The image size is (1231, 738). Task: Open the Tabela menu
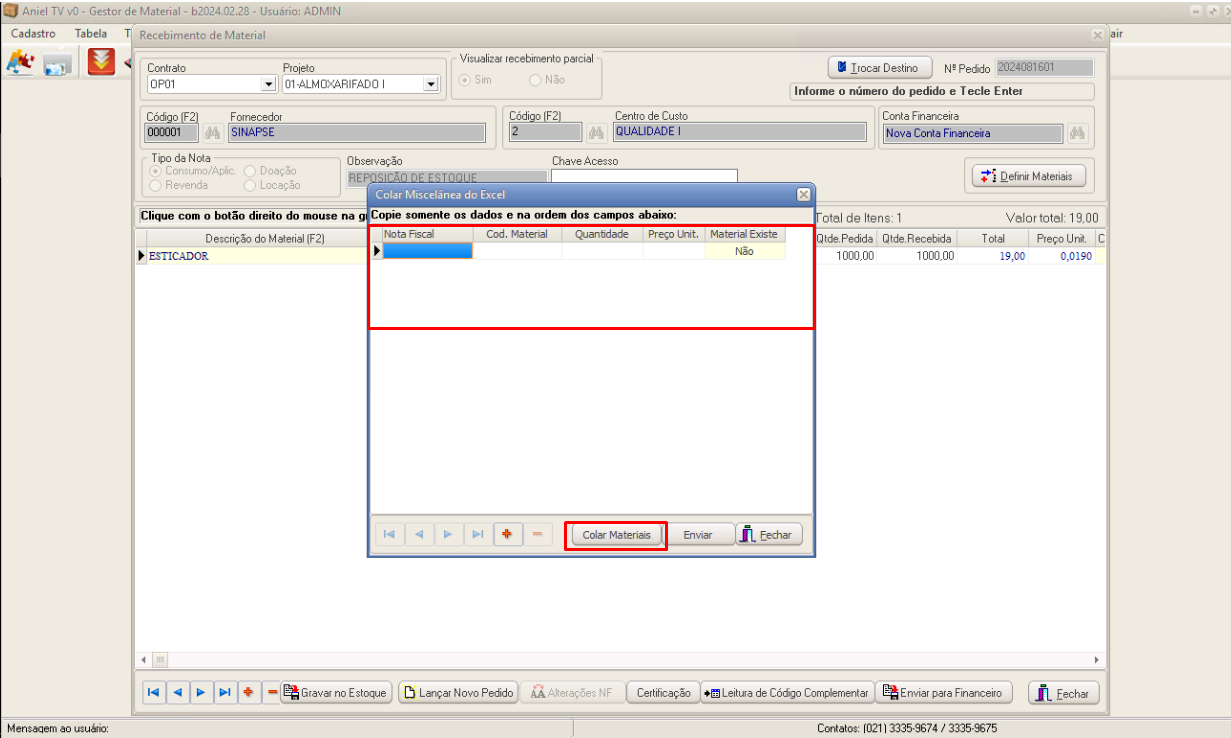pyautogui.click(x=91, y=33)
